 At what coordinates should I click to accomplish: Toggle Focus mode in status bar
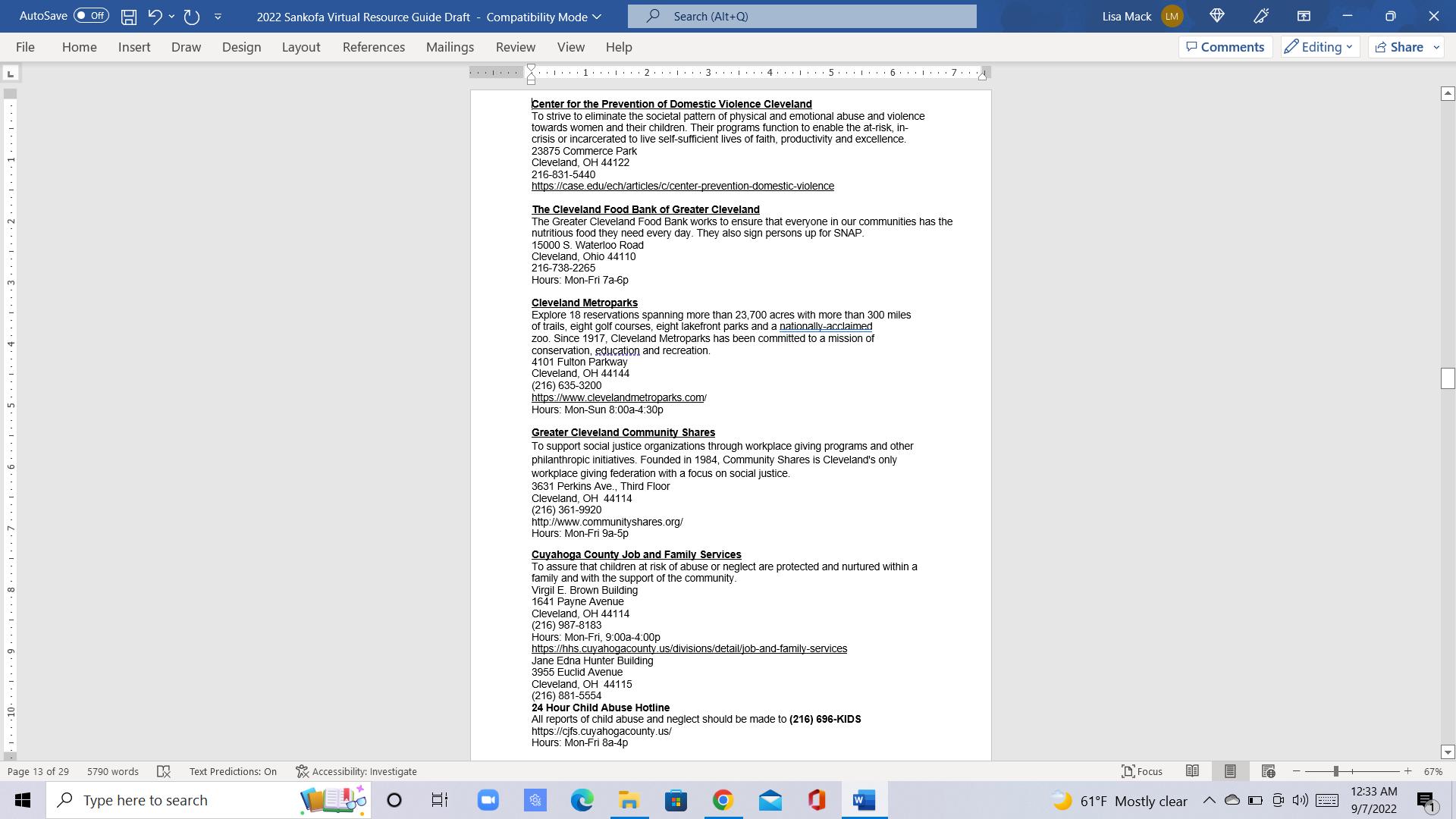pyautogui.click(x=1141, y=771)
